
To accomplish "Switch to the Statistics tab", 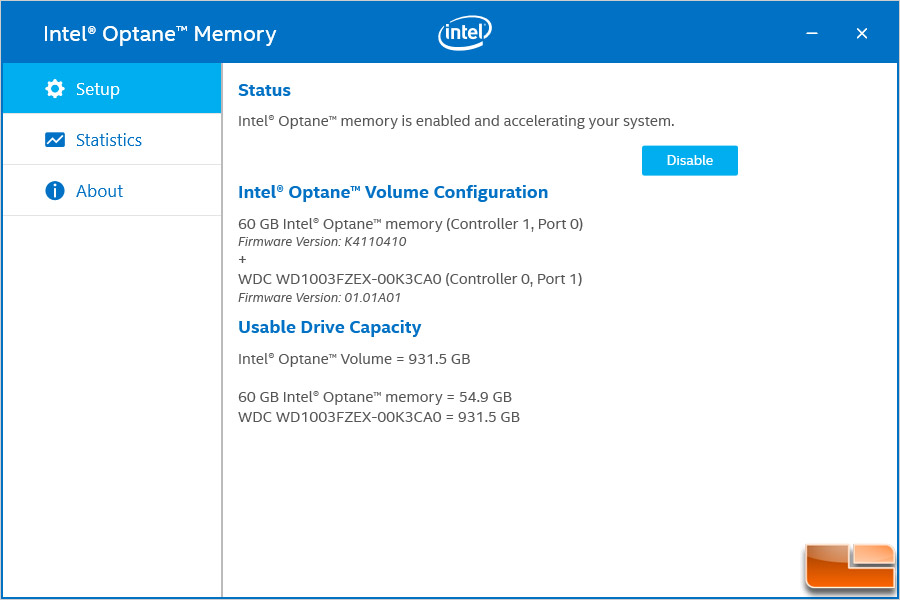I will [112, 140].
